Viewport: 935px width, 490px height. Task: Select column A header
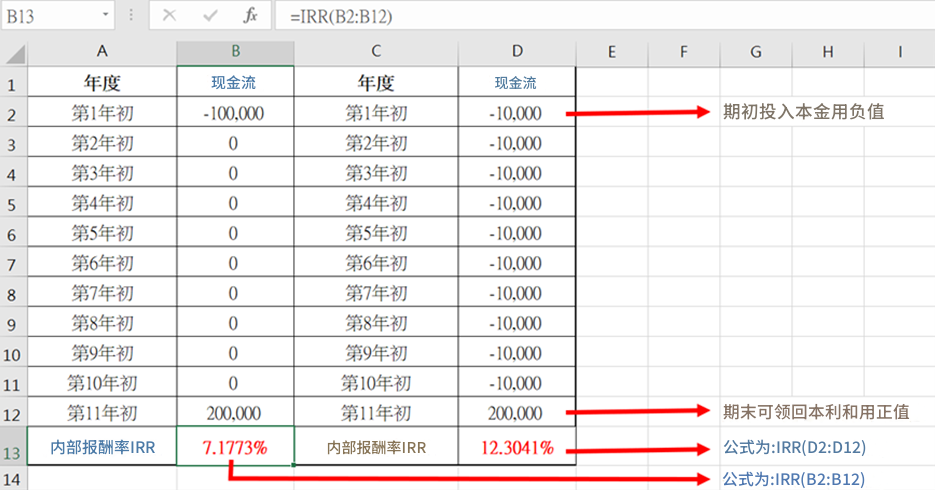coord(102,52)
